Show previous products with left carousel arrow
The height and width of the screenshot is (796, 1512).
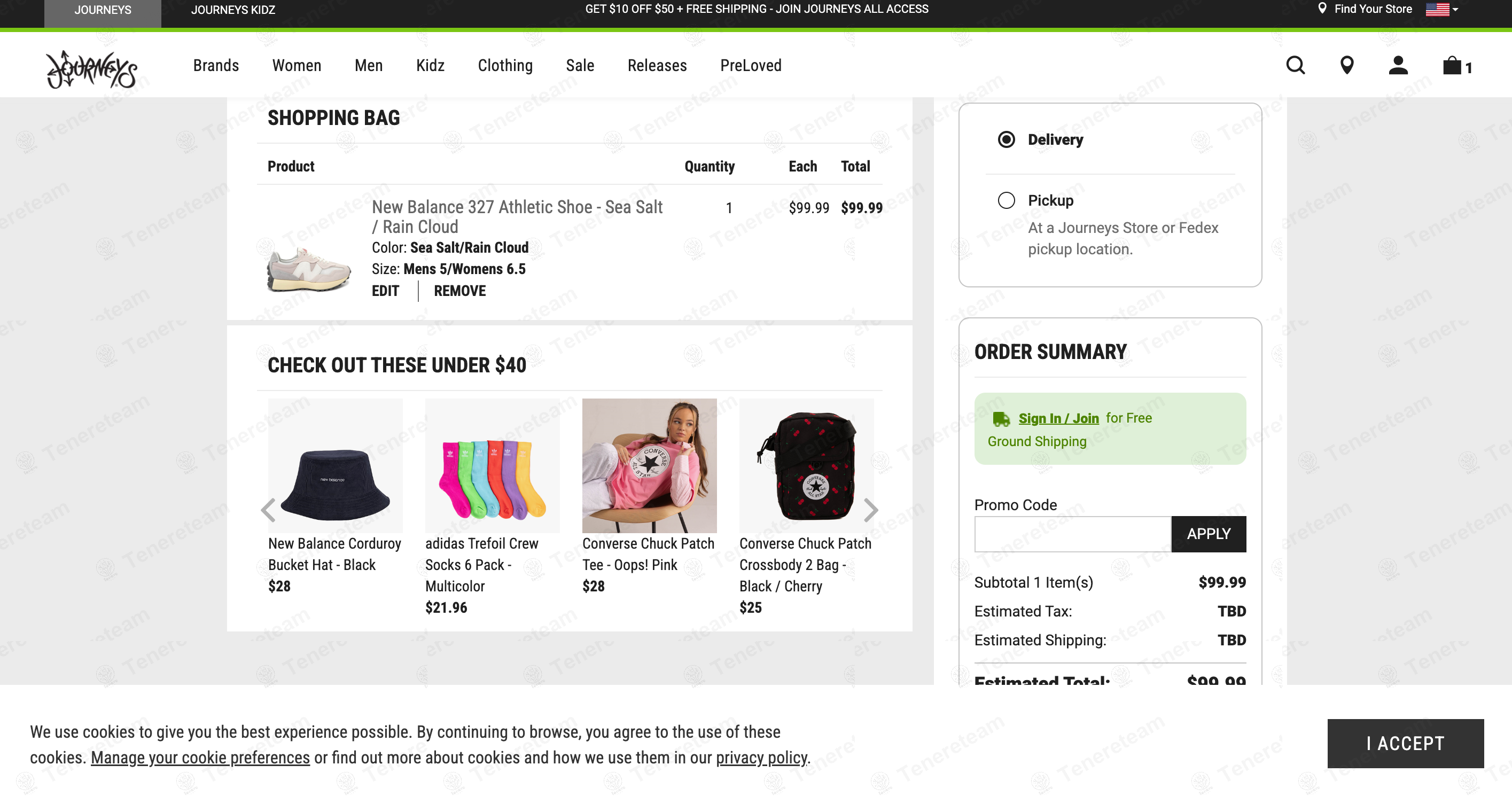(x=268, y=510)
